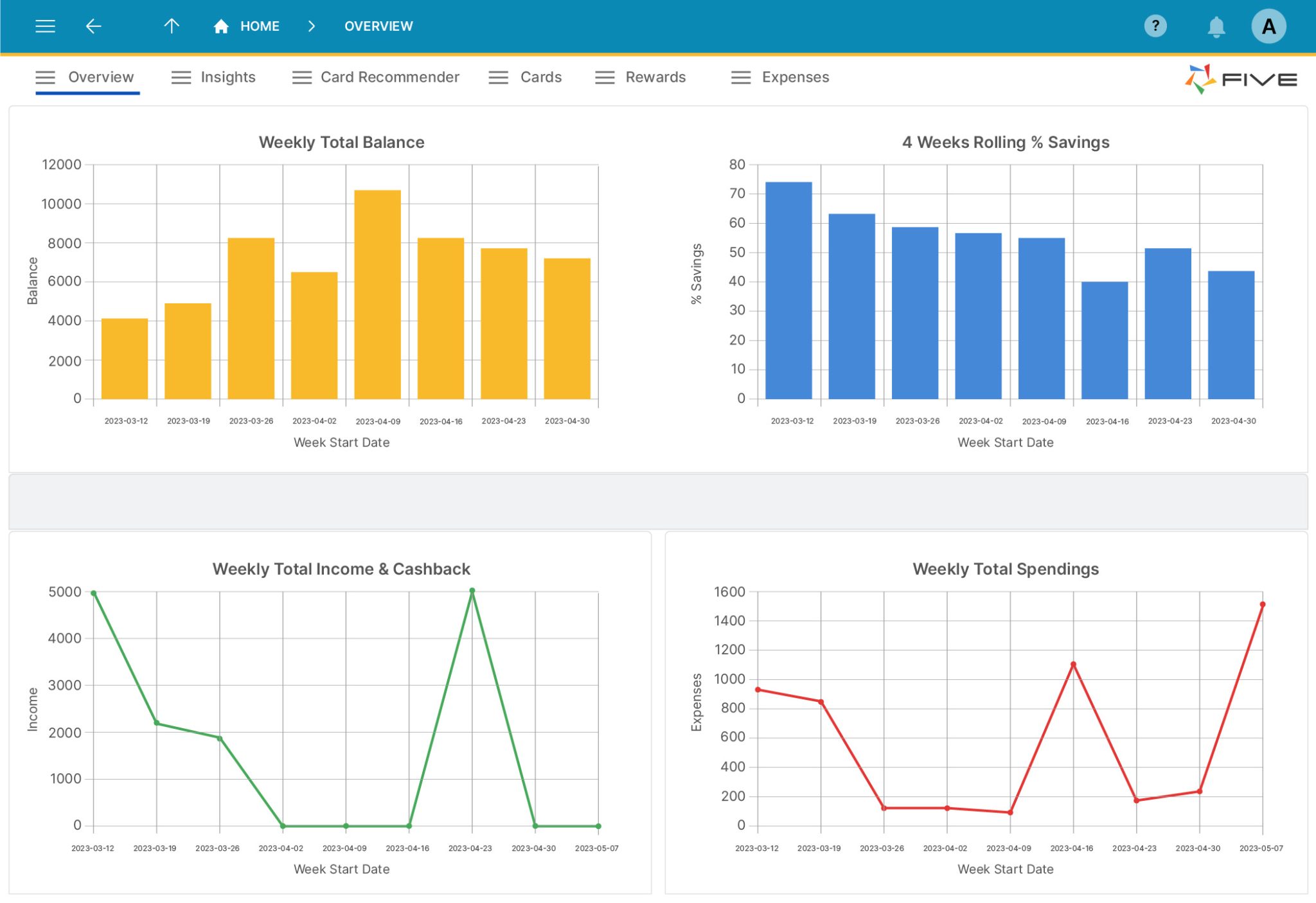
Task: Check notifications via the bell icon
Action: click(1216, 26)
